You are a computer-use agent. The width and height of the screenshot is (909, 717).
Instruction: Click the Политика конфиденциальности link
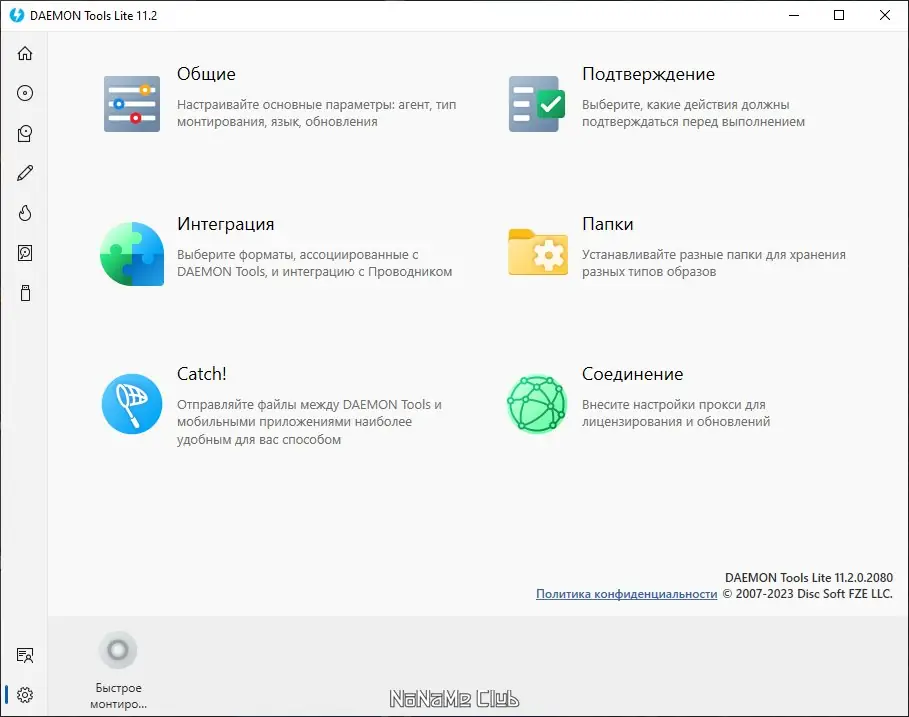626,593
